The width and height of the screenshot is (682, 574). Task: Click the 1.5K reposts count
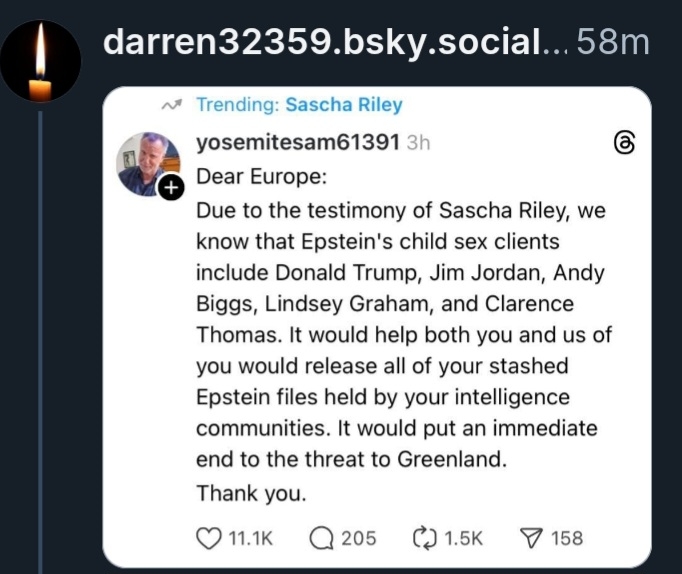click(464, 538)
